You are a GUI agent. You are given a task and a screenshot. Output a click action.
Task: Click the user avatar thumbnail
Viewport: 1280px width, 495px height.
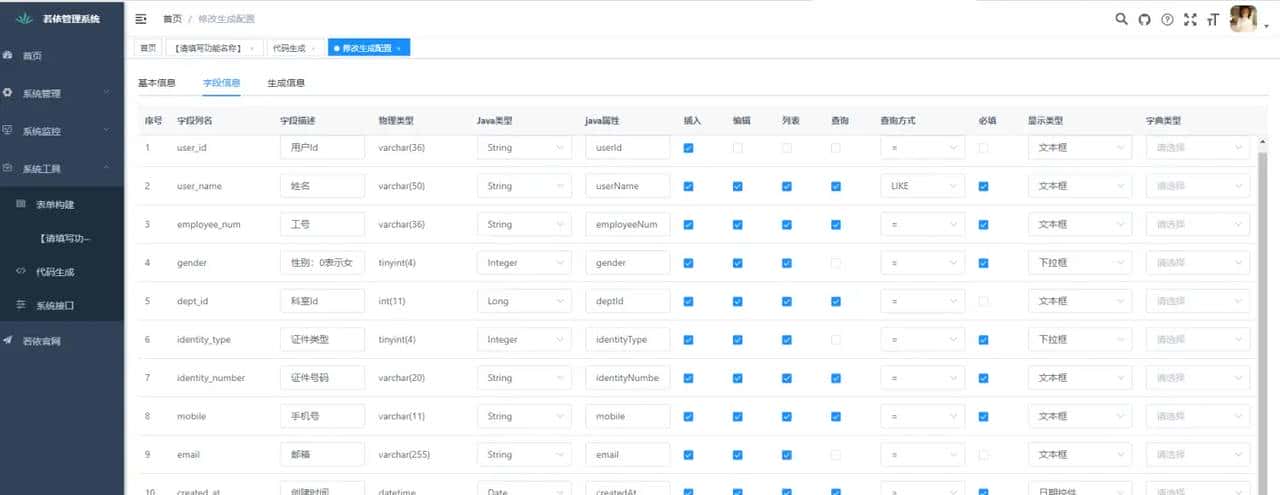pos(1243,19)
